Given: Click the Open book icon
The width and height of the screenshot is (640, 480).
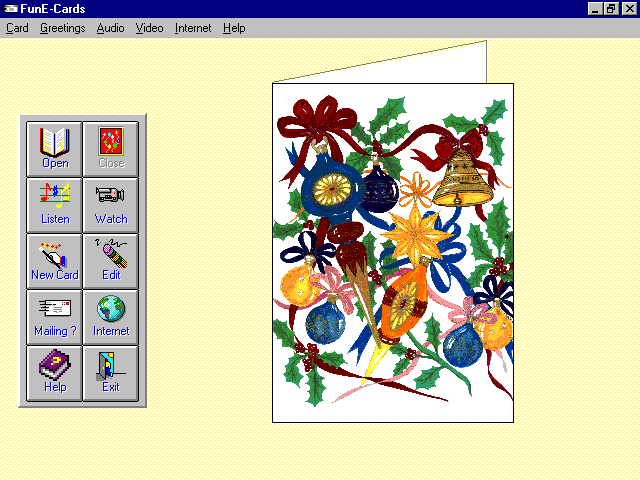Looking at the screenshot, I should pyautogui.click(x=55, y=148).
